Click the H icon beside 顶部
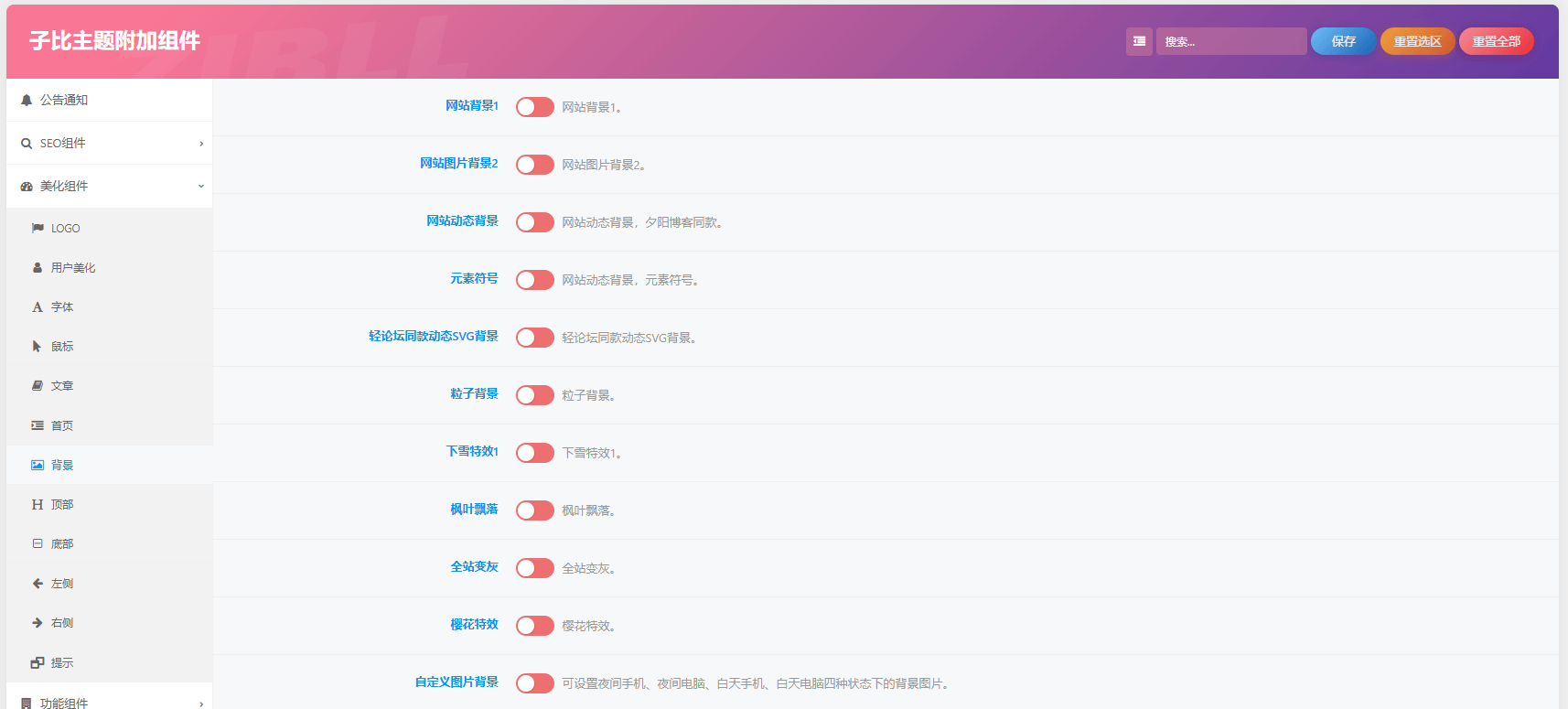The image size is (1568, 709). [38, 504]
